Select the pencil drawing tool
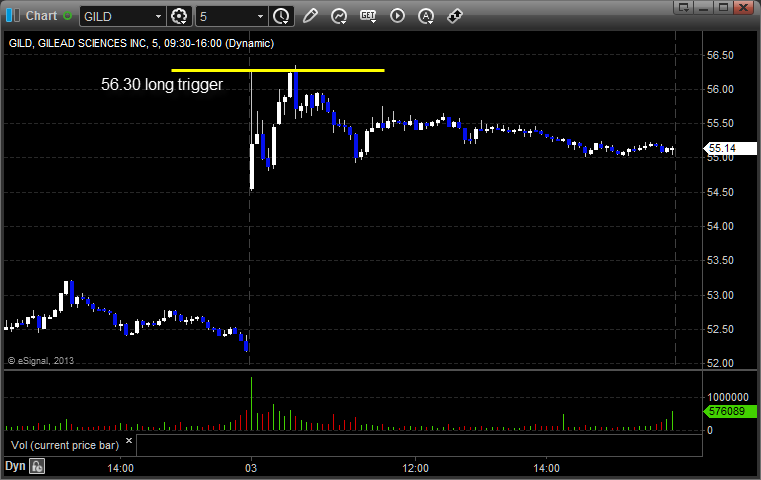761x480 pixels. [x=310, y=16]
